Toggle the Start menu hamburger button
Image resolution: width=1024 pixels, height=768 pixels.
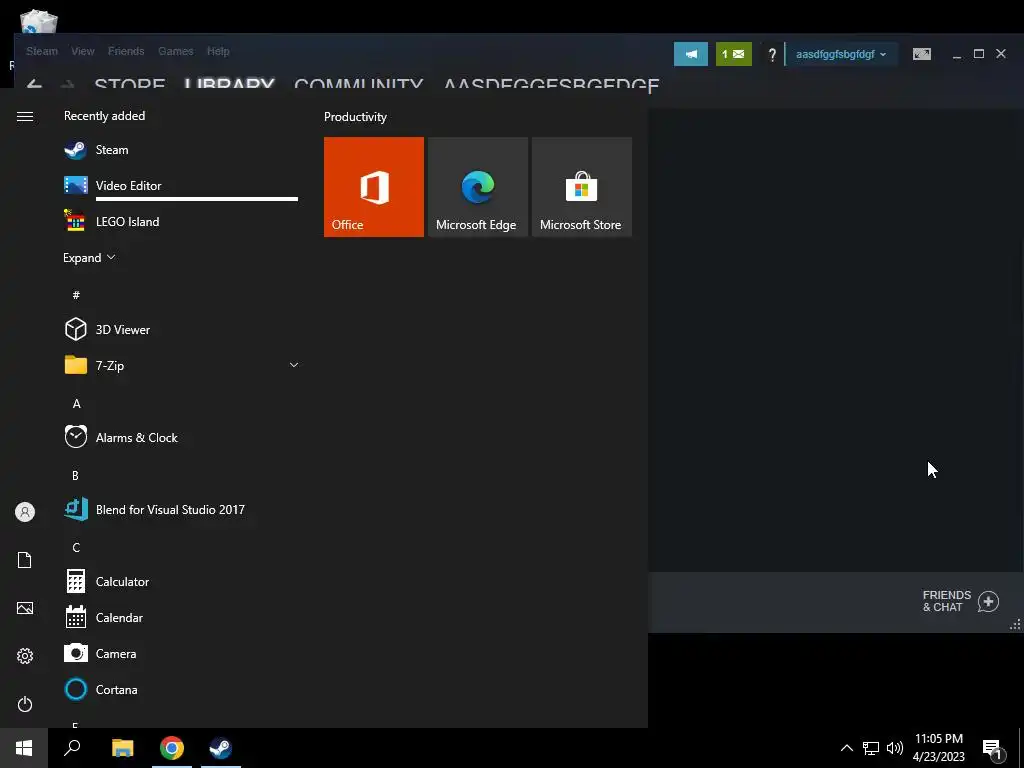click(25, 116)
